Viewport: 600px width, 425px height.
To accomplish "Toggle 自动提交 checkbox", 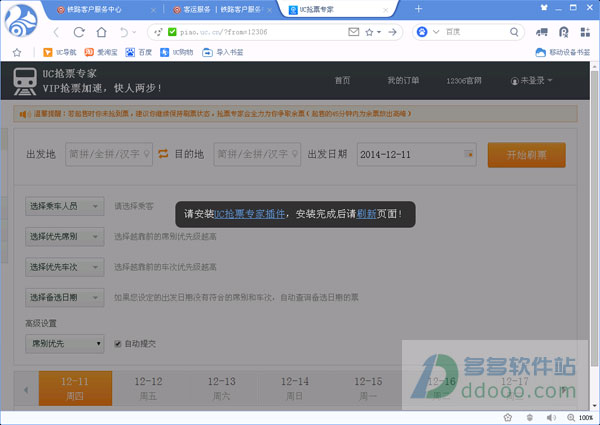I will point(118,344).
